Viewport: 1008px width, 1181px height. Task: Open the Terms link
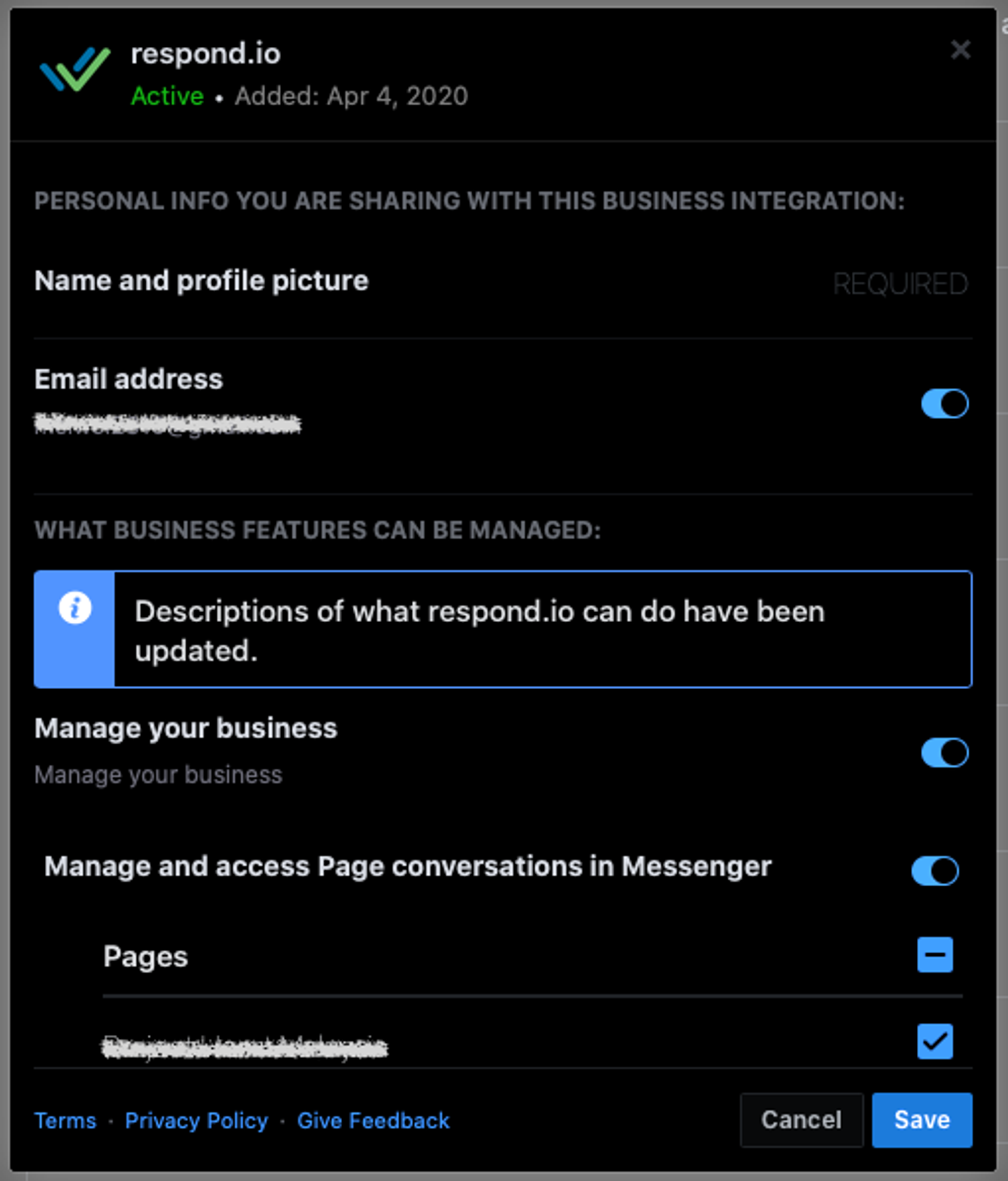click(x=66, y=1121)
